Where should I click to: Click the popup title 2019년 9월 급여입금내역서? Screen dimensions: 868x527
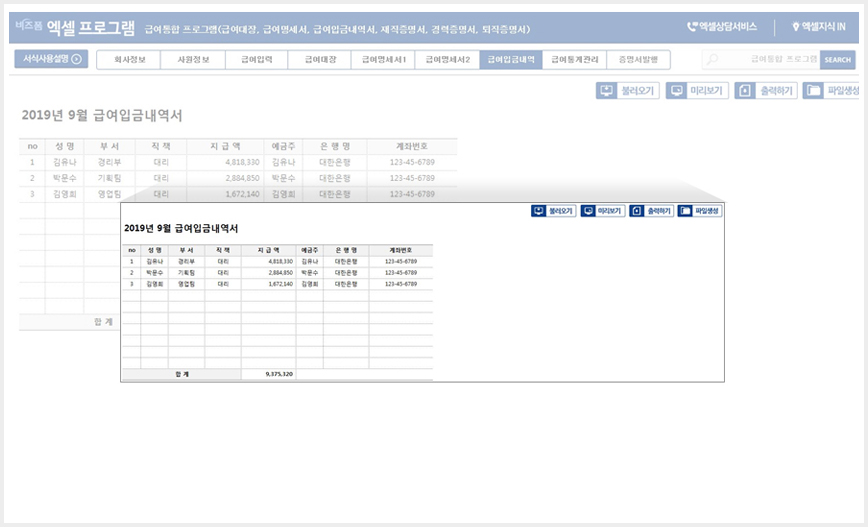(x=181, y=228)
